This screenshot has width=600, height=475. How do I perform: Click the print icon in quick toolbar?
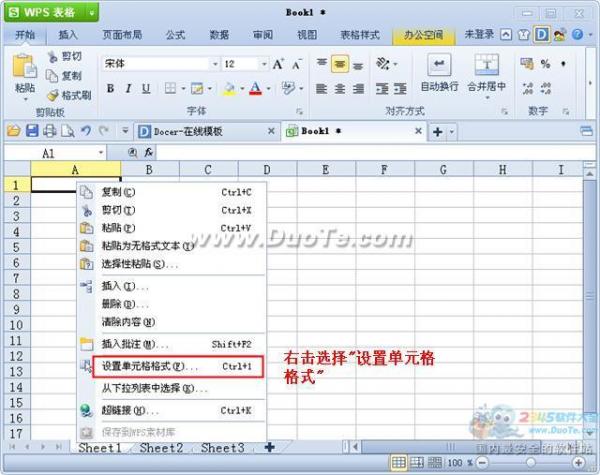[50, 131]
